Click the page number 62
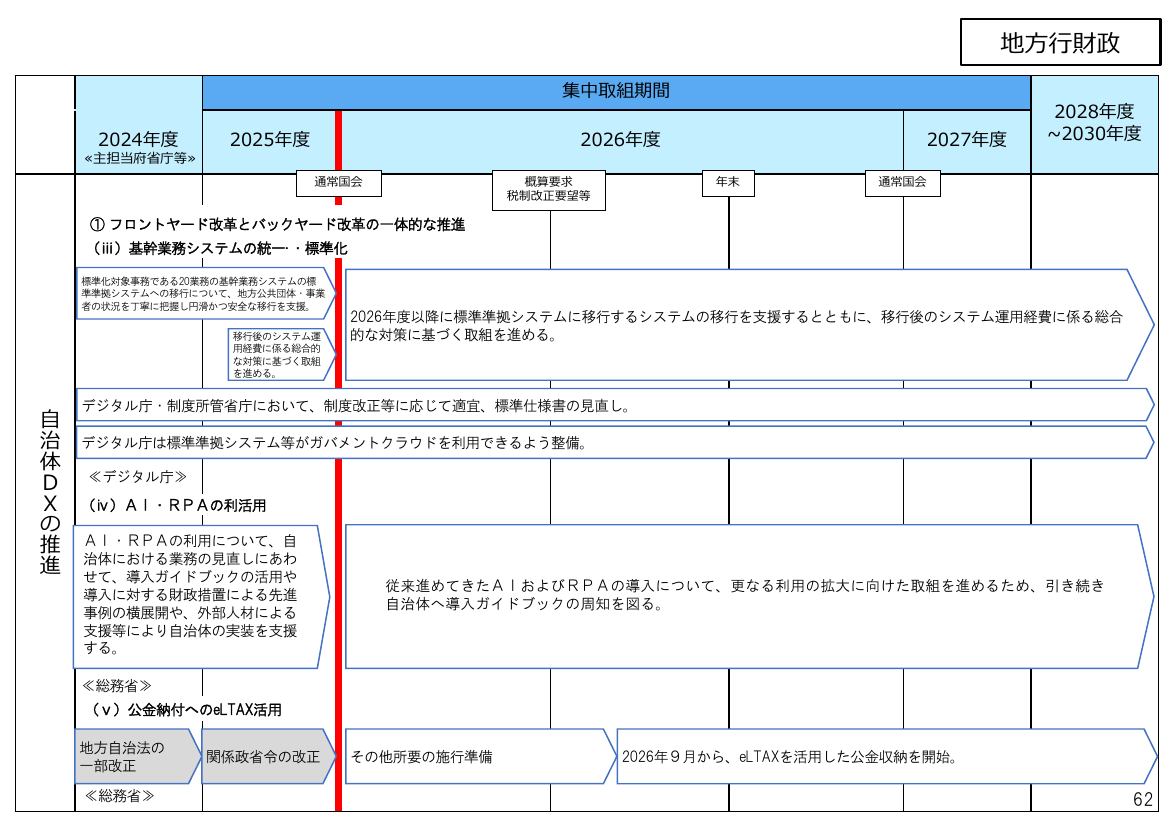 click(x=1143, y=799)
